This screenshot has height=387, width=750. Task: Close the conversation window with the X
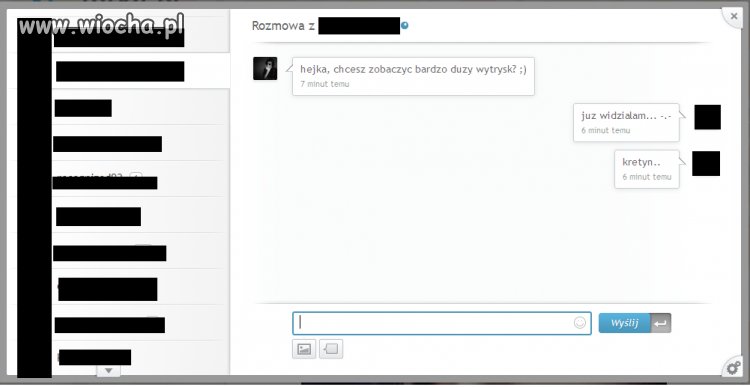(x=734, y=16)
